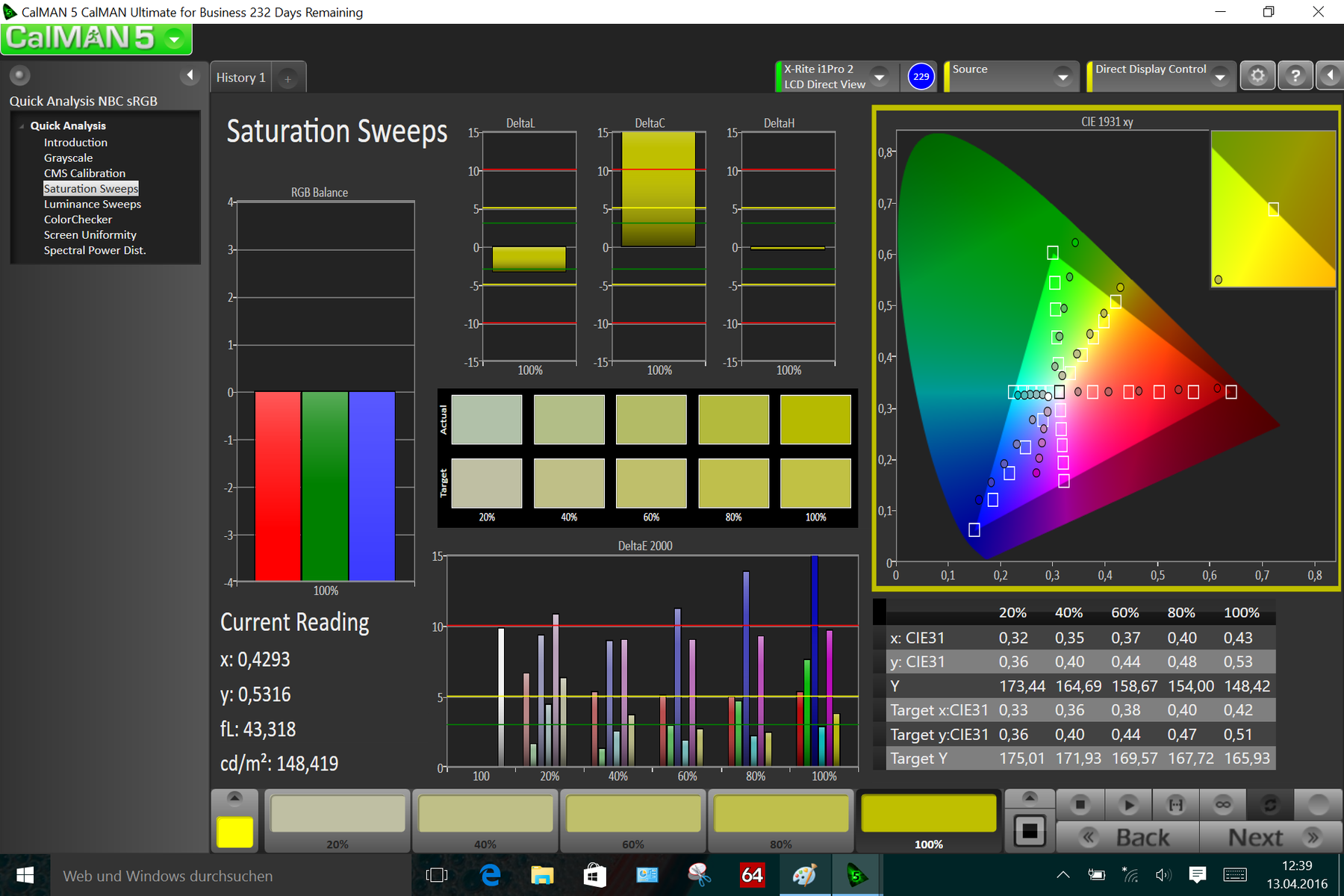Viewport: 1344px width, 896px height.
Task: Click the Target Y row label
Action: pyautogui.click(x=918, y=758)
